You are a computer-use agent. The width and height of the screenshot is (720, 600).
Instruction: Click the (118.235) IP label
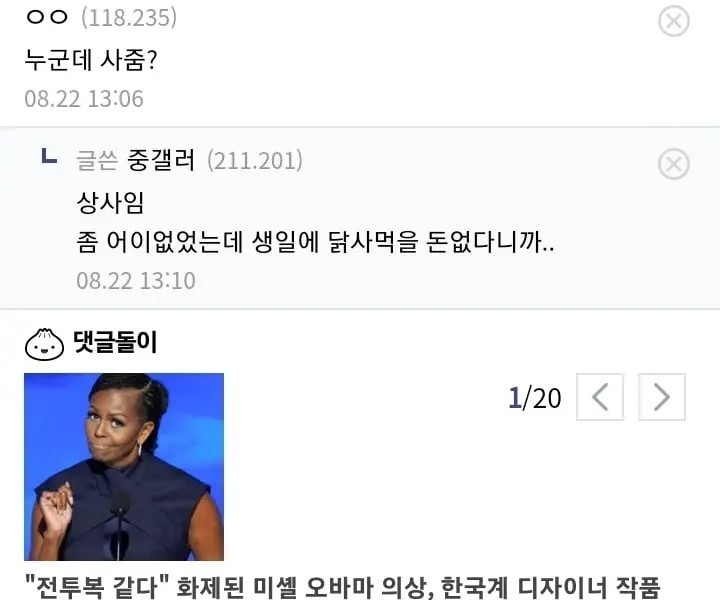pos(129,18)
